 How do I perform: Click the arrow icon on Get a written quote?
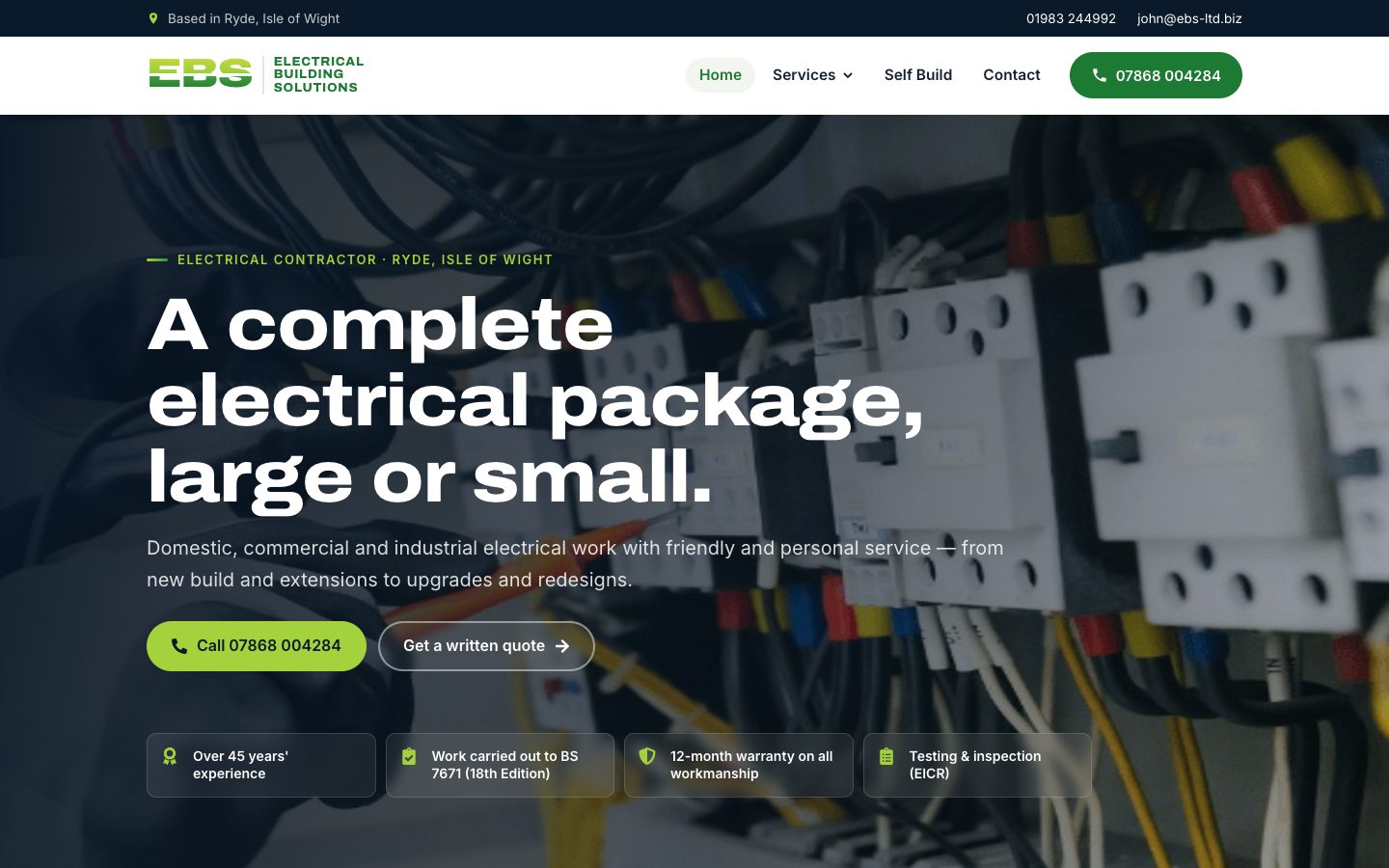click(x=562, y=646)
